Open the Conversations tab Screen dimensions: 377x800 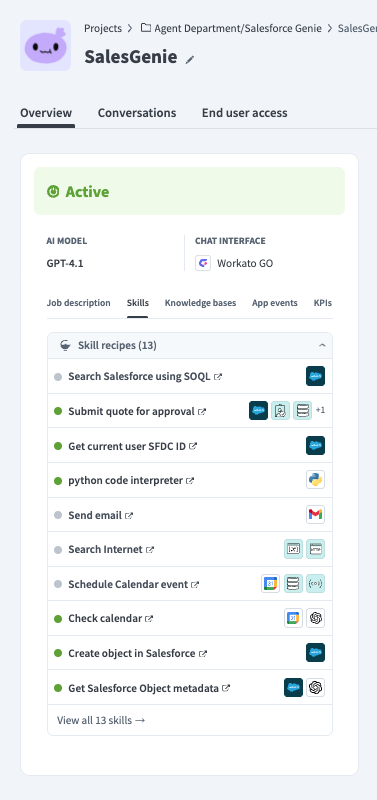point(137,113)
